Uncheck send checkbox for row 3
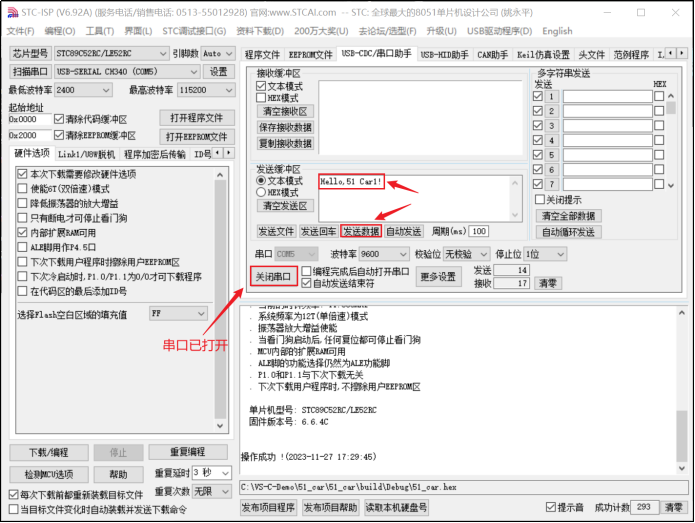Image resolution: width=695 pixels, height=523 pixels. point(538,125)
